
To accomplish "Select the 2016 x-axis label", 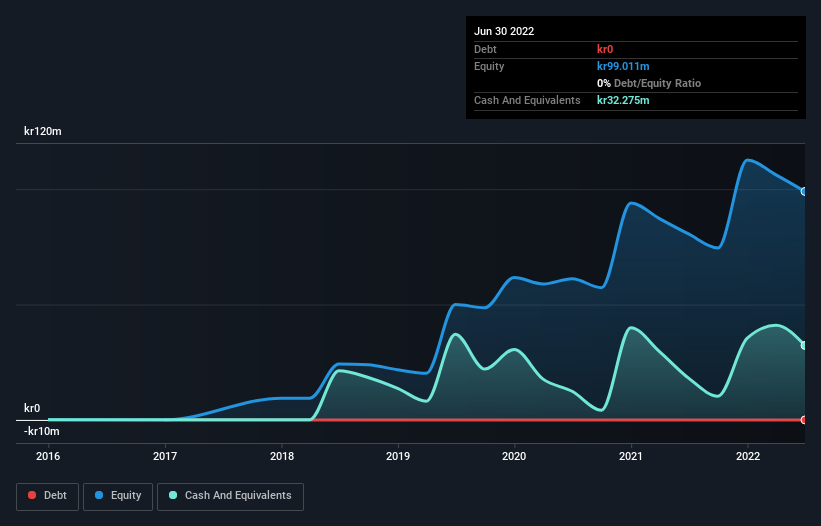I will 48,456.
